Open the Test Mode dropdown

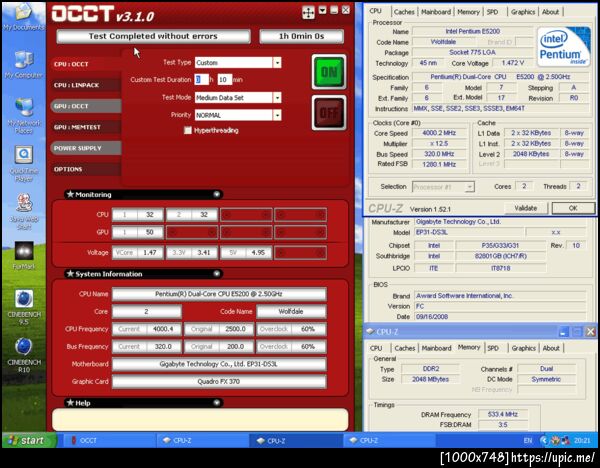tap(277, 98)
